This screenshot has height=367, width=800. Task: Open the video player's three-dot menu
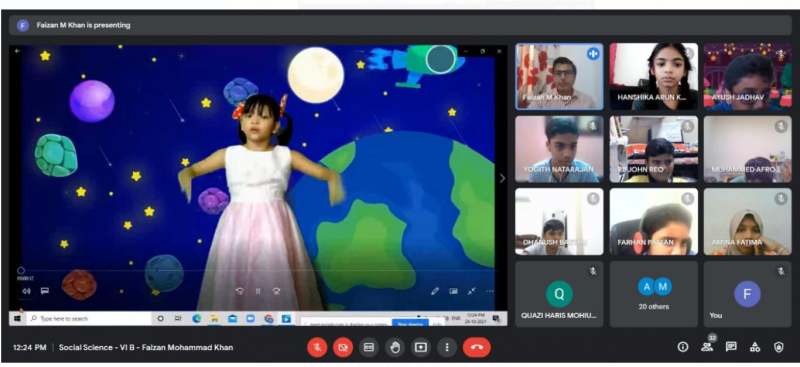(490, 291)
